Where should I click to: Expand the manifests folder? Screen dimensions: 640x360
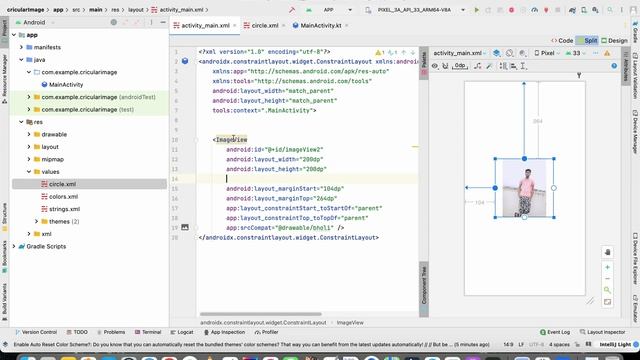pos(21,47)
